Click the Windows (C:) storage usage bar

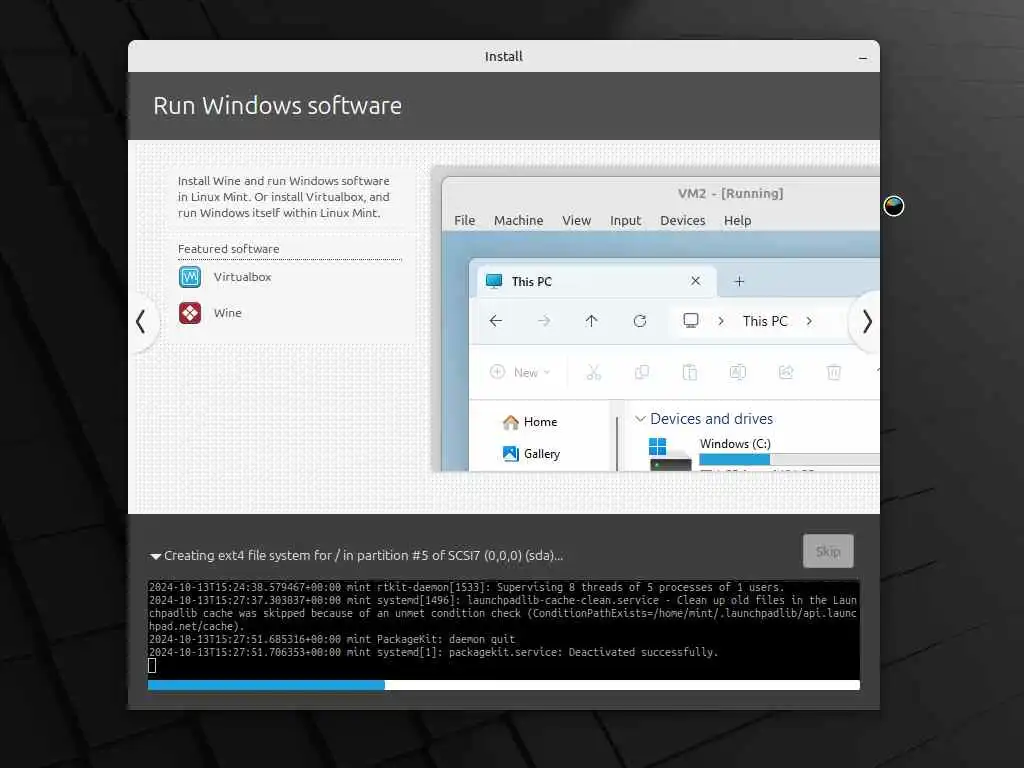789,460
